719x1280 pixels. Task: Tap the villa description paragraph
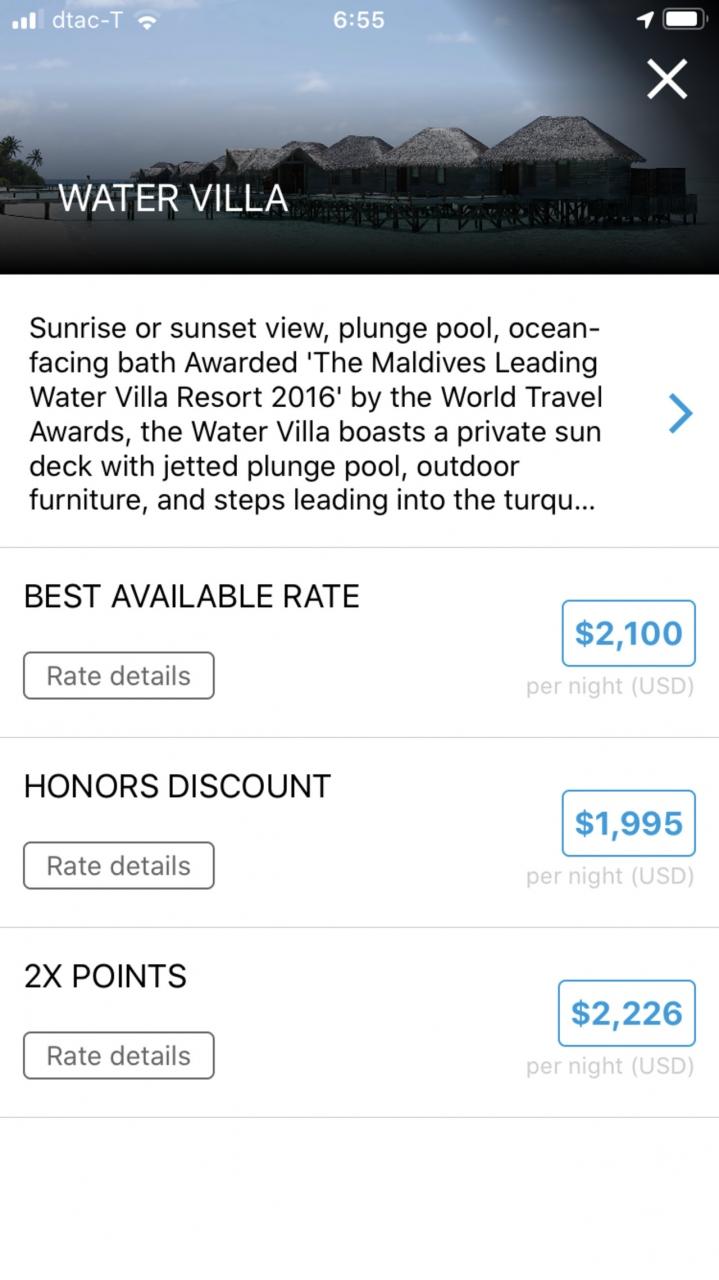coord(315,413)
